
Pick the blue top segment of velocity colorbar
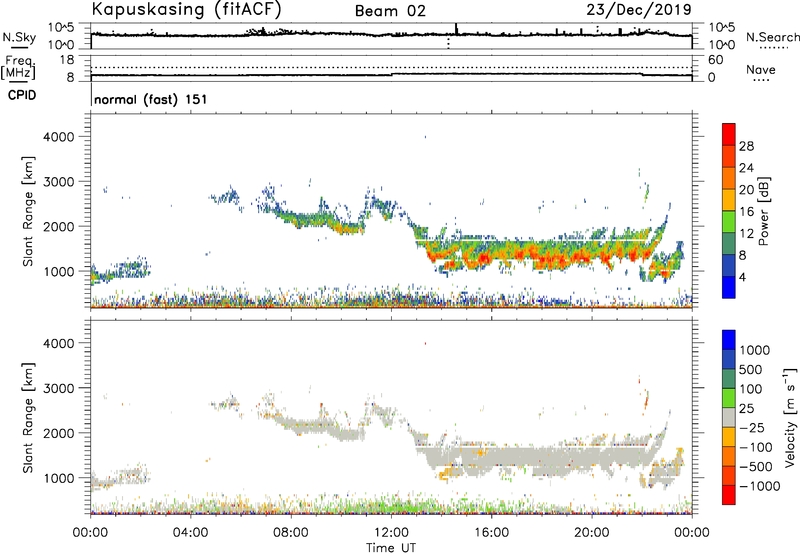pyautogui.click(x=729, y=340)
